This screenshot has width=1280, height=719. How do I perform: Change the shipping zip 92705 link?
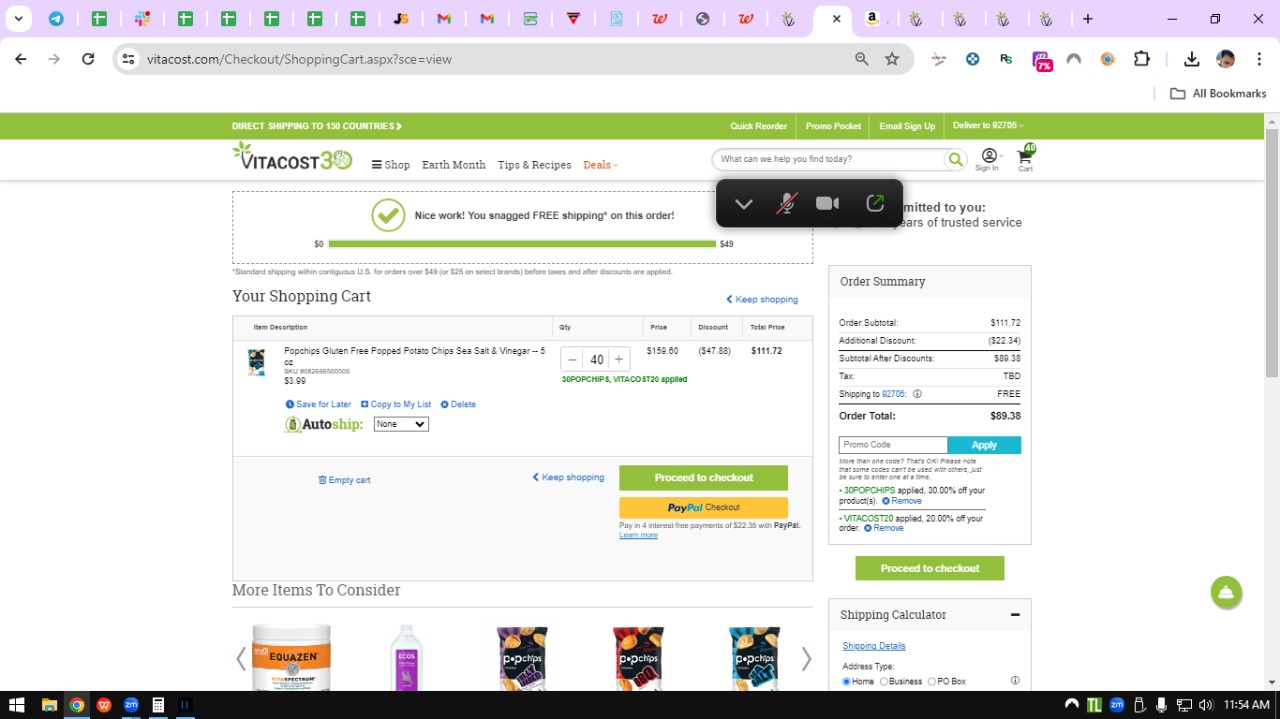click(893, 394)
